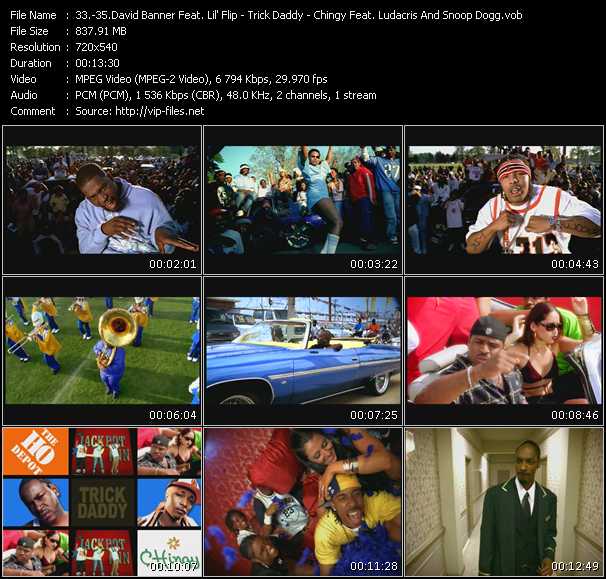
Task: Open the thumbnail stamped 00:02:01
Action: click(x=102, y=200)
